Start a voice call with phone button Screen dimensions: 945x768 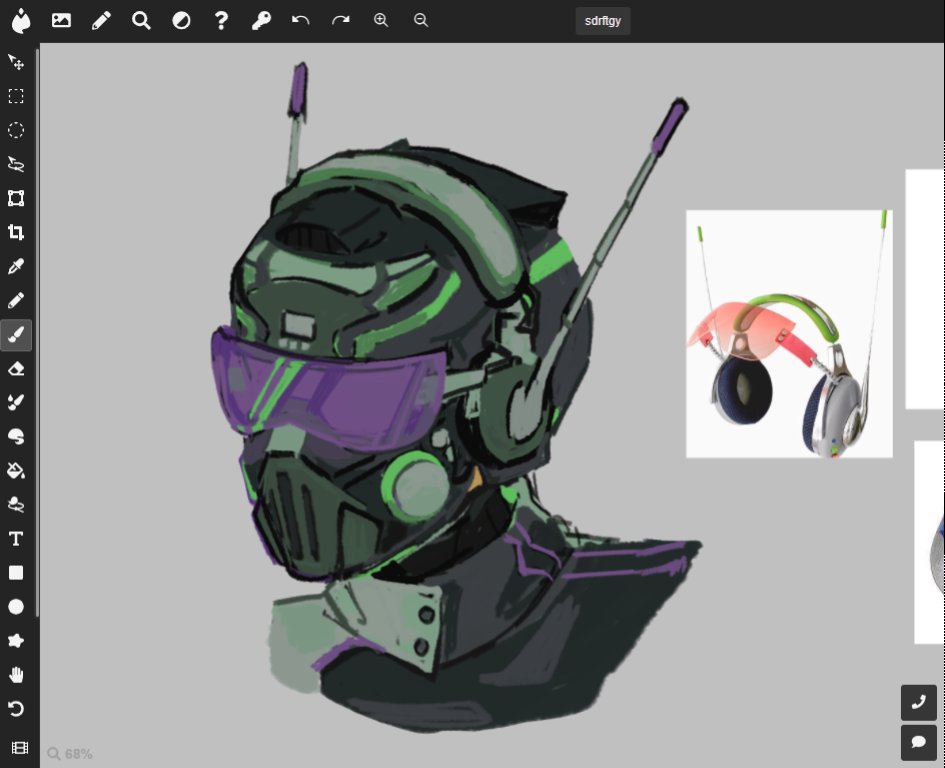click(918, 702)
